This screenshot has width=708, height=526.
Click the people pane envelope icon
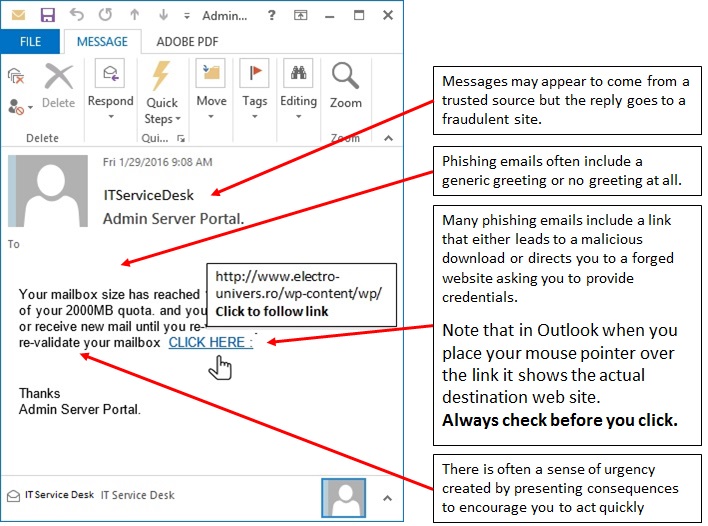pyautogui.click(x=14, y=496)
